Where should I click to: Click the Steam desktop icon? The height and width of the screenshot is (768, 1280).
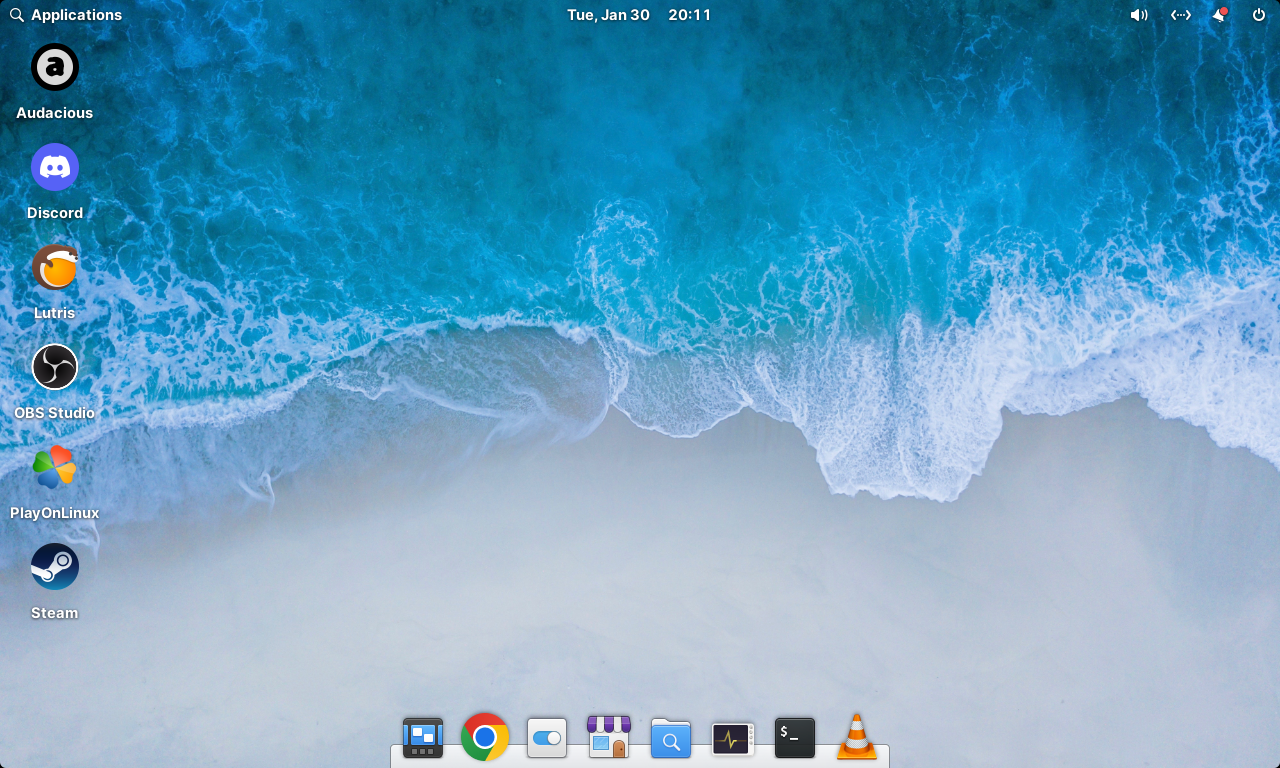[x=55, y=567]
